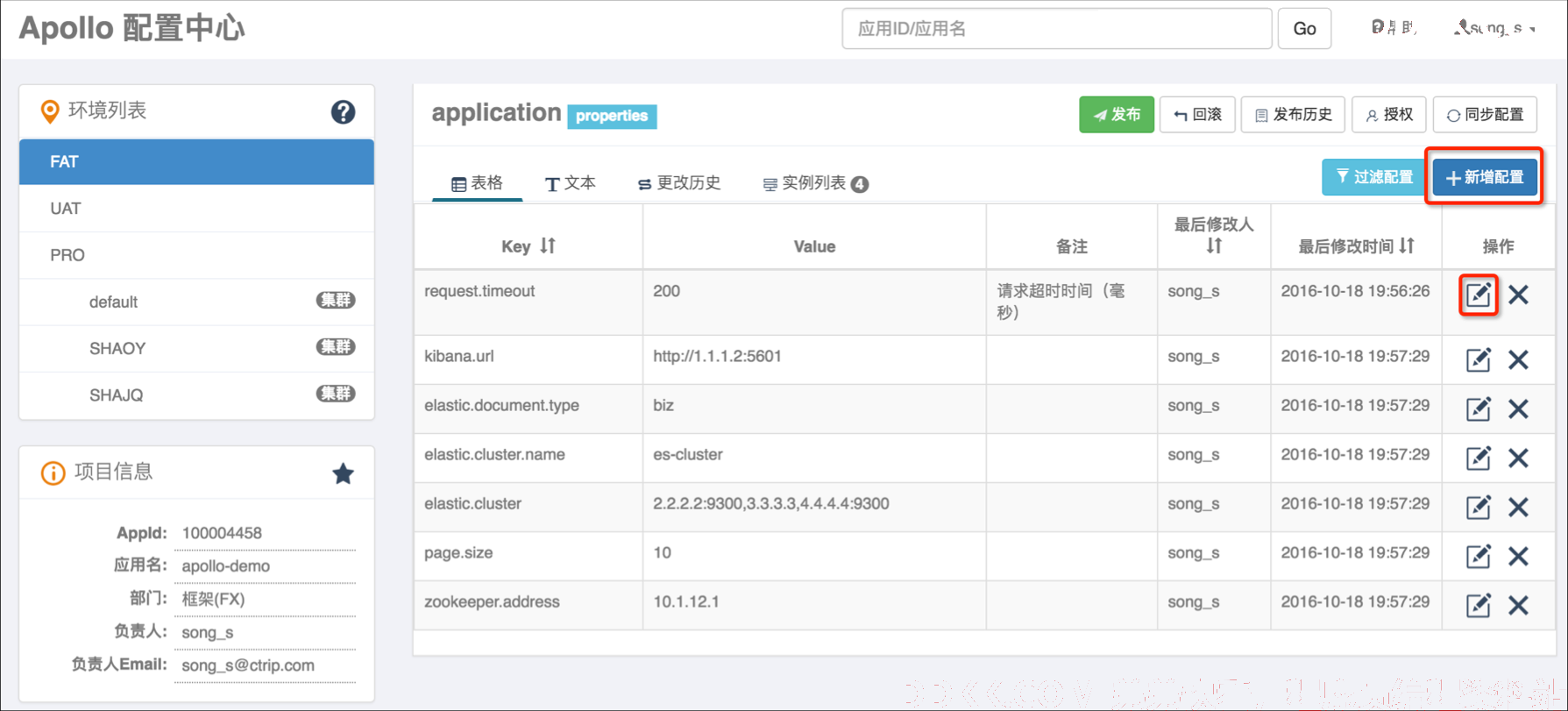Delete the elastic.cluster row with 9300 value
The width and height of the screenshot is (1568, 711).
pos(1518,507)
